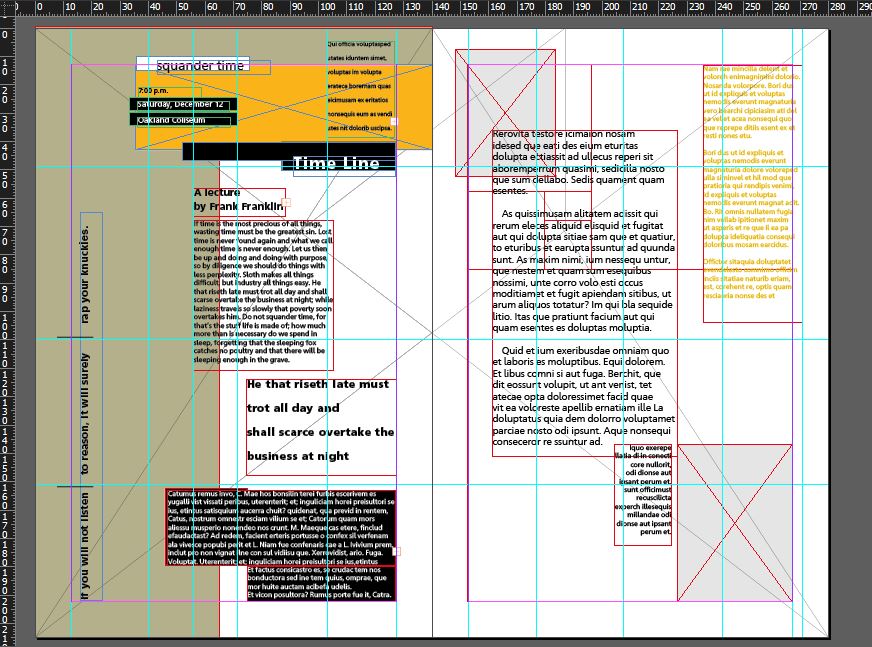The image size is (872, 647).
Task: Click right-aligned caption starting "Iquo exerepe"
Action: pos(645,490)
